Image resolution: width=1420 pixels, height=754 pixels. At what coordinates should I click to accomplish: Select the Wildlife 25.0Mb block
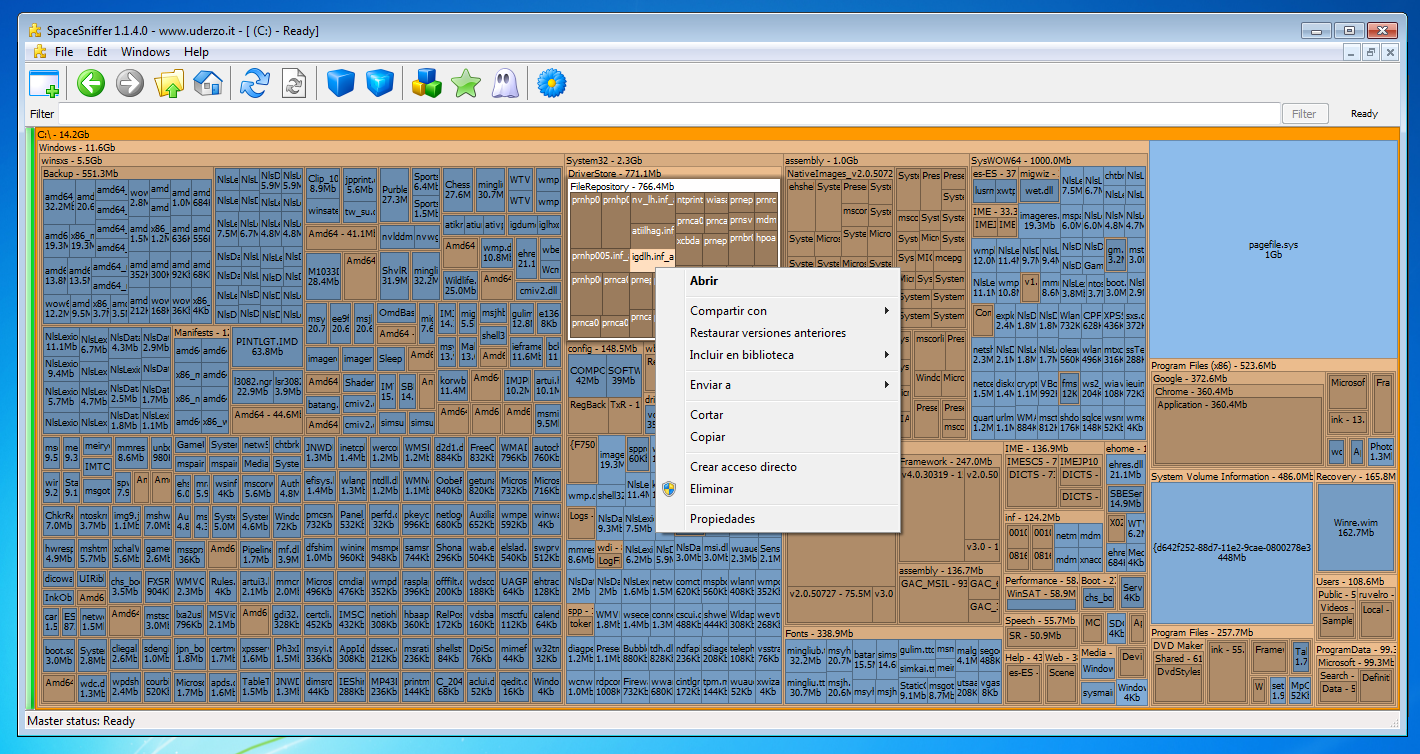[460, 285]
